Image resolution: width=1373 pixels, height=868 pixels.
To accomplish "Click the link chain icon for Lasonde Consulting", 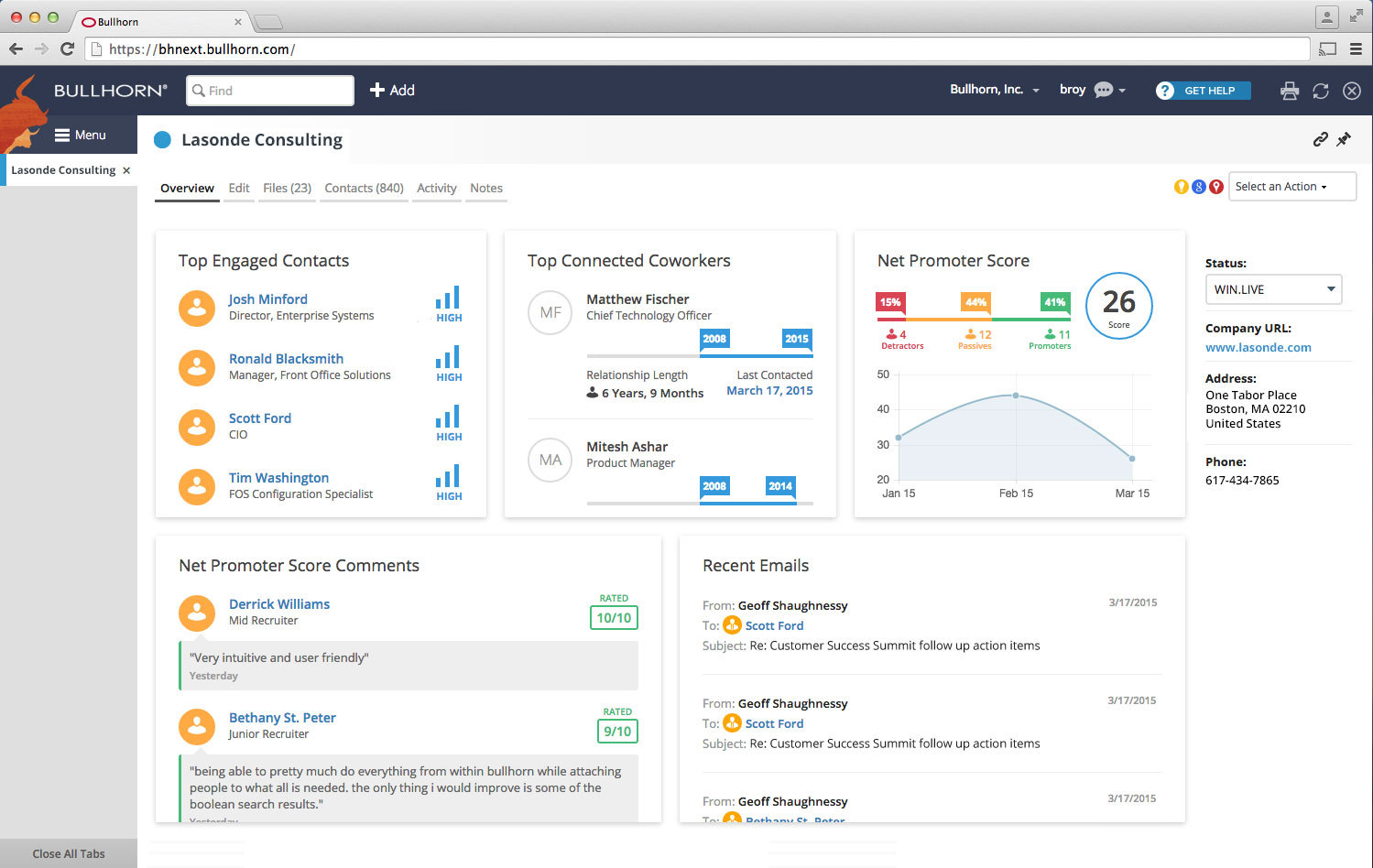I will 1320,139.
